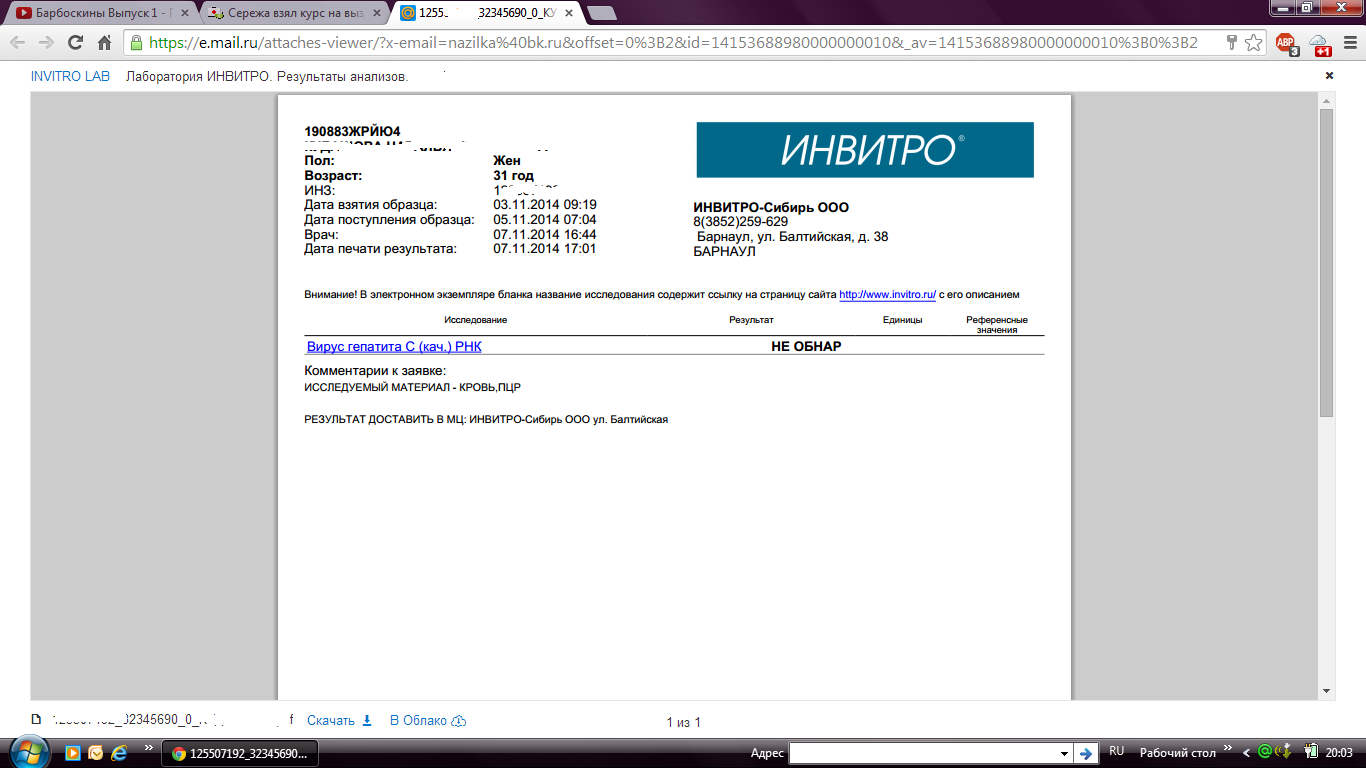
Task: Reload the current page
Action: coord(75,43)
